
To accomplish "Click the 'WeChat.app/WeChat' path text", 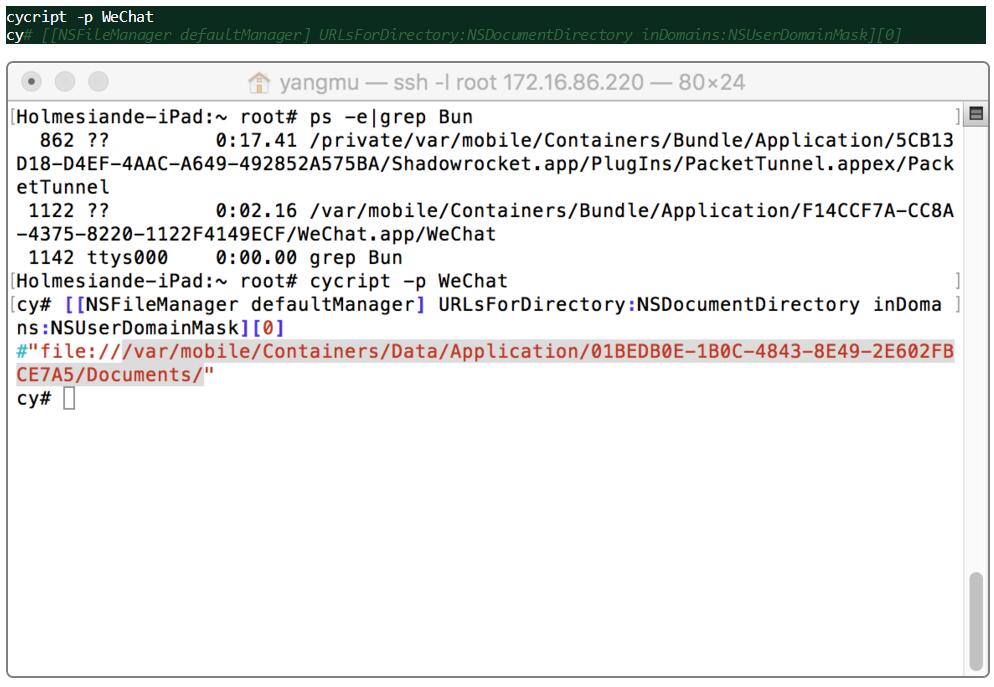I will click(397, 234).
